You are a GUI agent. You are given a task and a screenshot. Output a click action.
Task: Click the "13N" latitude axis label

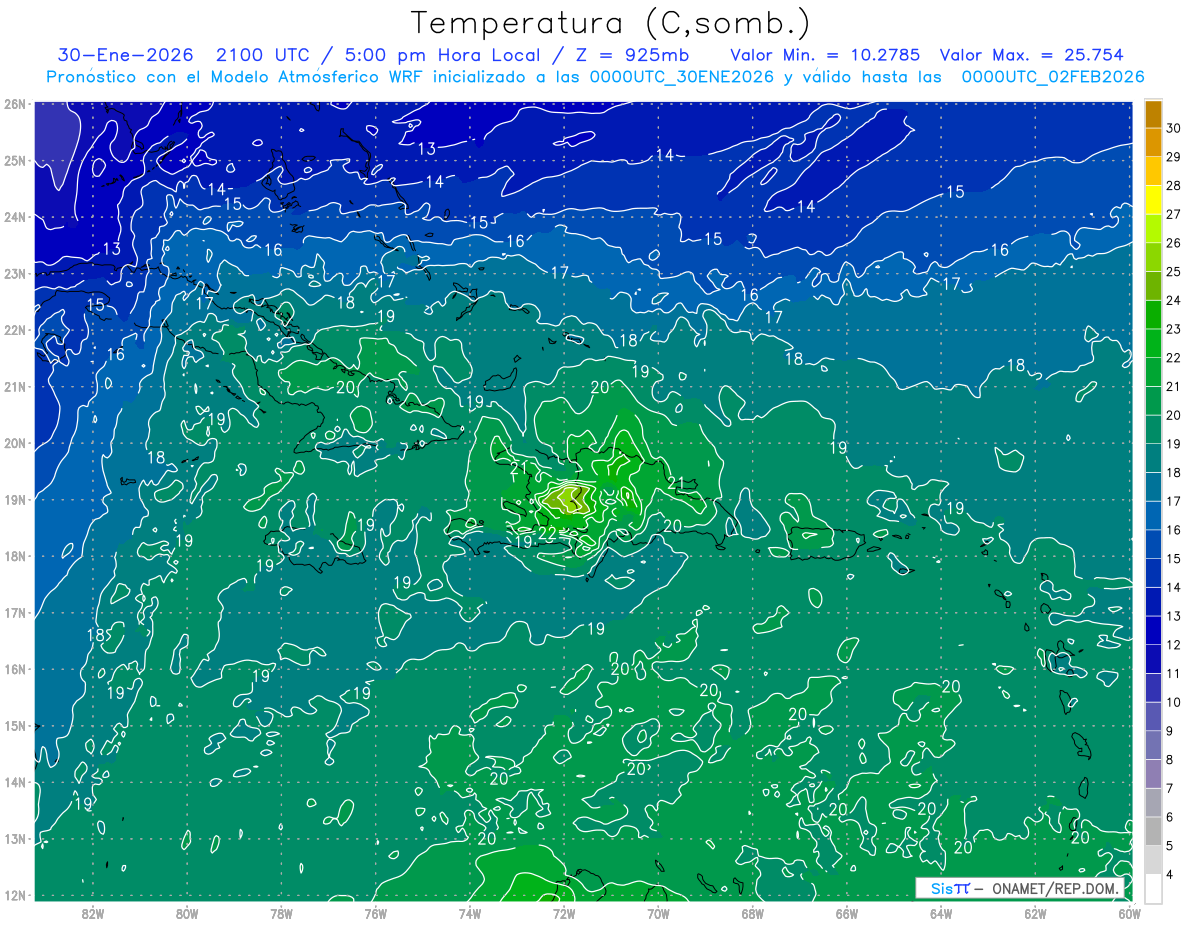pos(15,839)
